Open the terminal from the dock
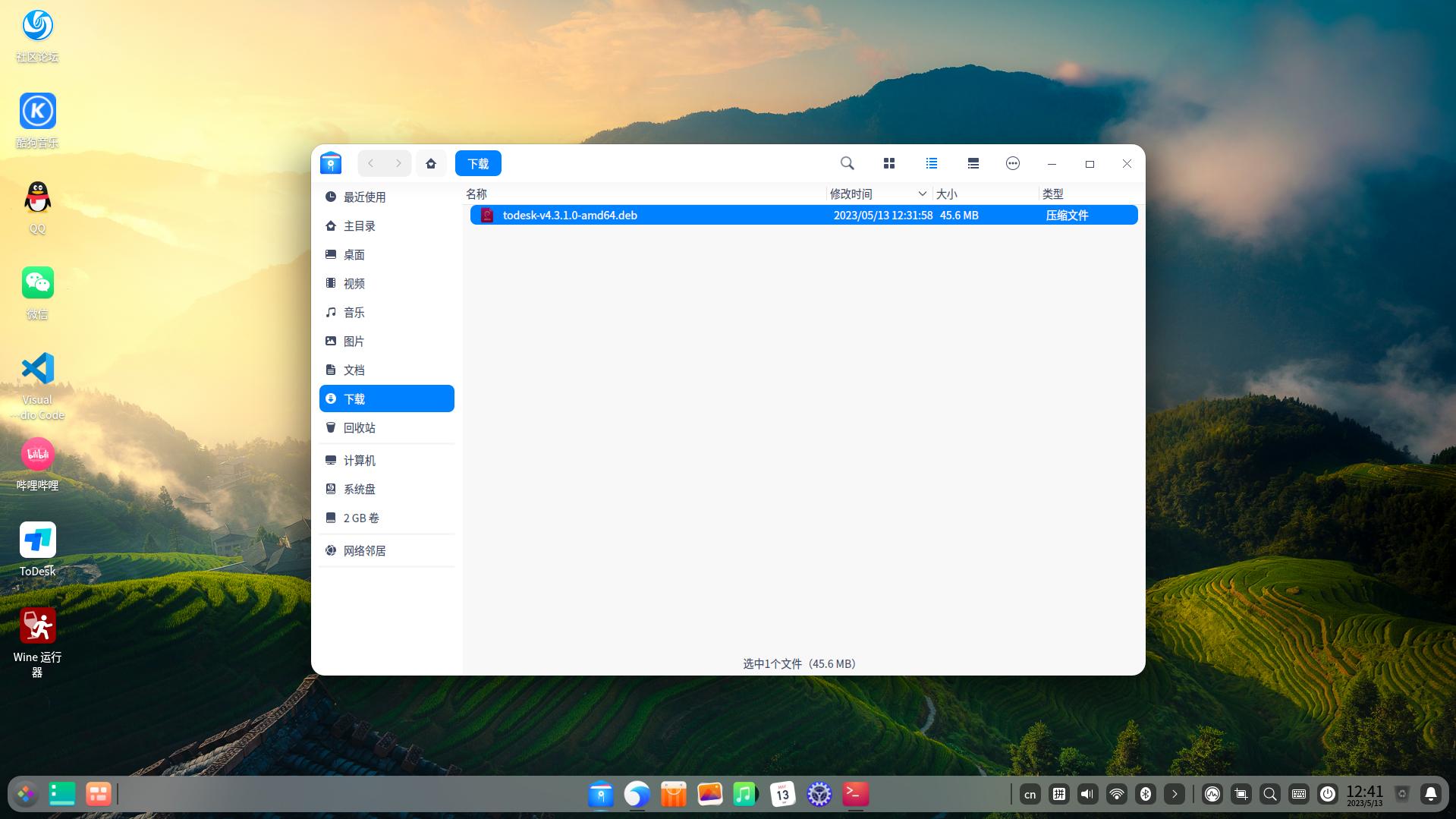 pyautogui.click(x=856, y=794)
